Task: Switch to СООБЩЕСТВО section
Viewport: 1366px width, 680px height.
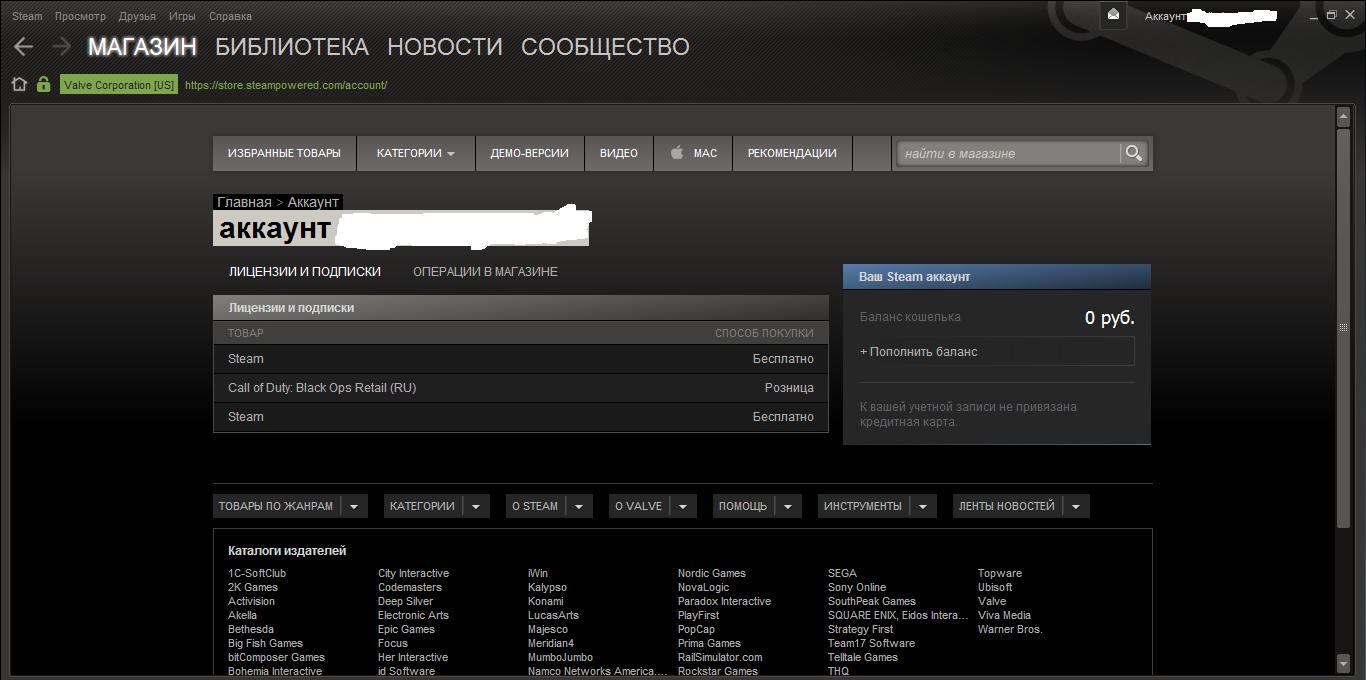Action: [605, 47]
